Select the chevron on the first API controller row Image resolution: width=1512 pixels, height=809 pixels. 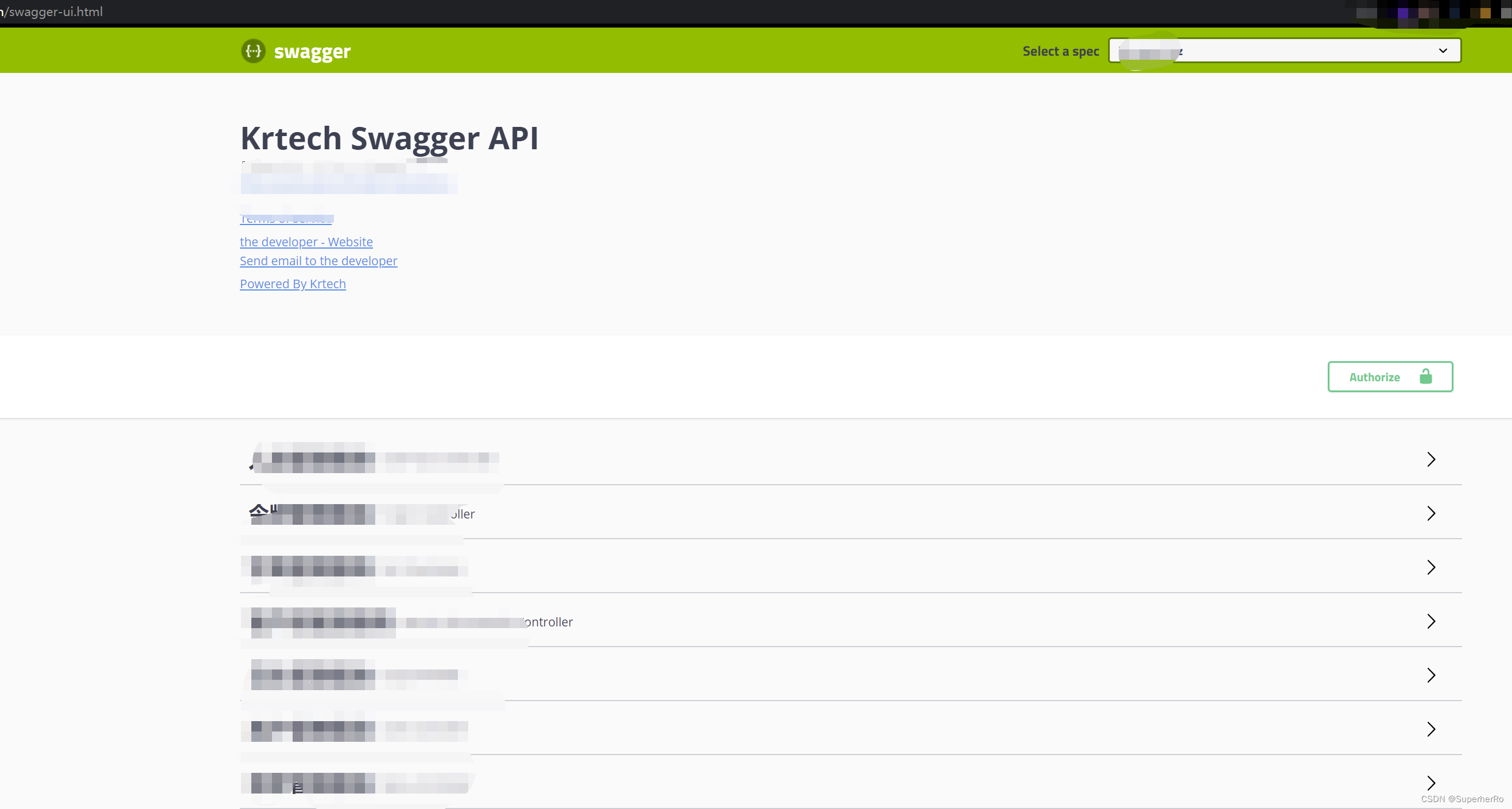pyautogui.click(x=1431, y=459)
